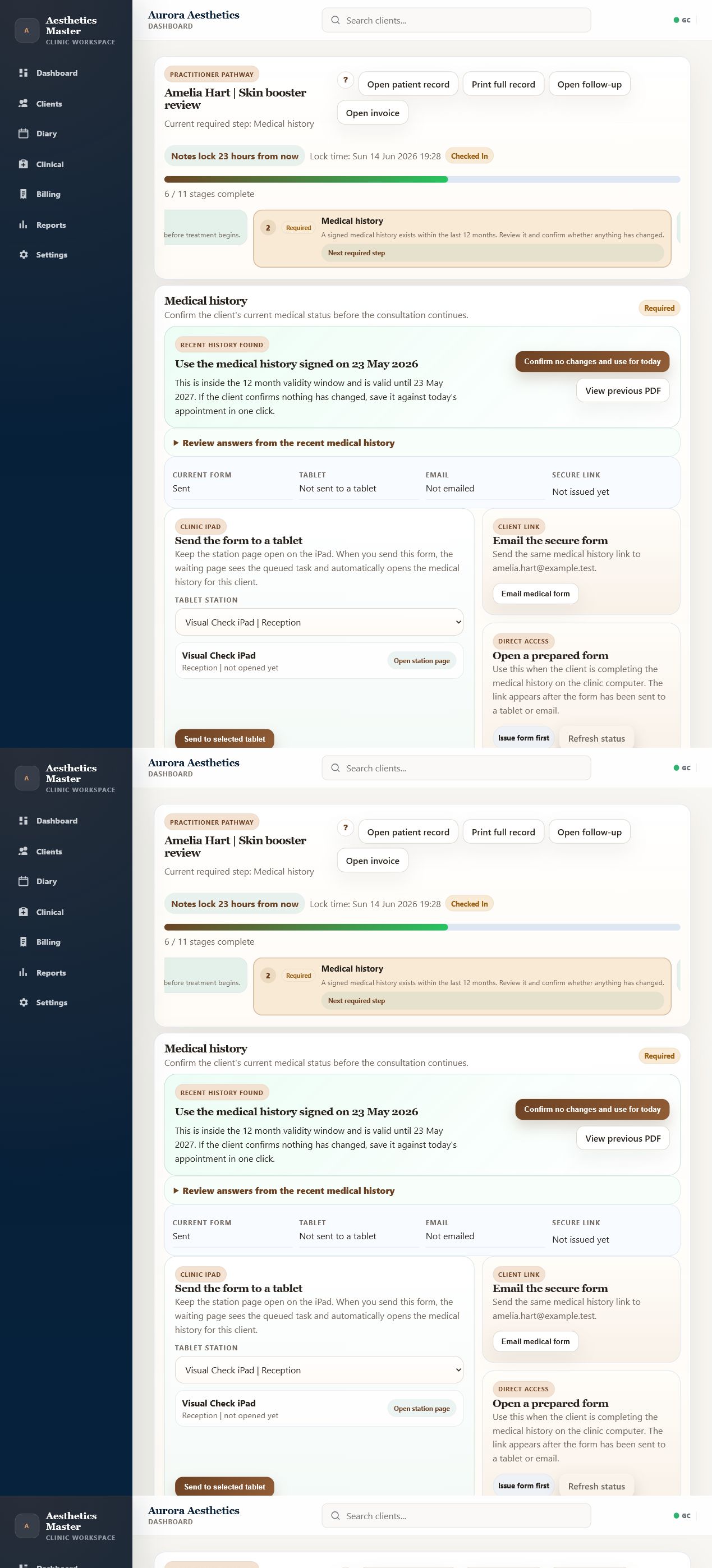Open Dashboard icon in the second sidebar copy
This screenshot has height=1568, width=712.
pyautogui.click(x=23, y=821)
